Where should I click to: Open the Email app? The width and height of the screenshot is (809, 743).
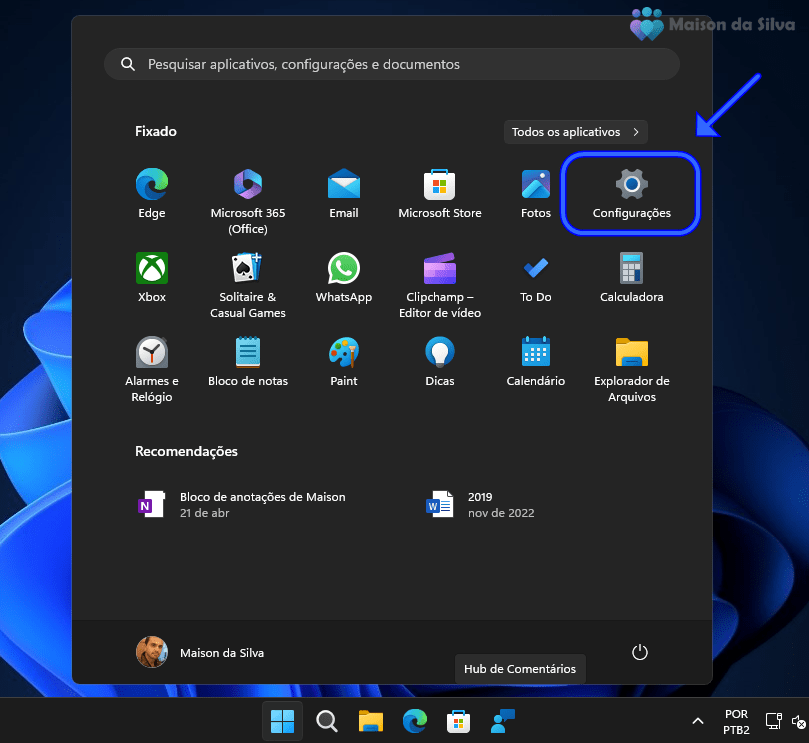[344, 193]
